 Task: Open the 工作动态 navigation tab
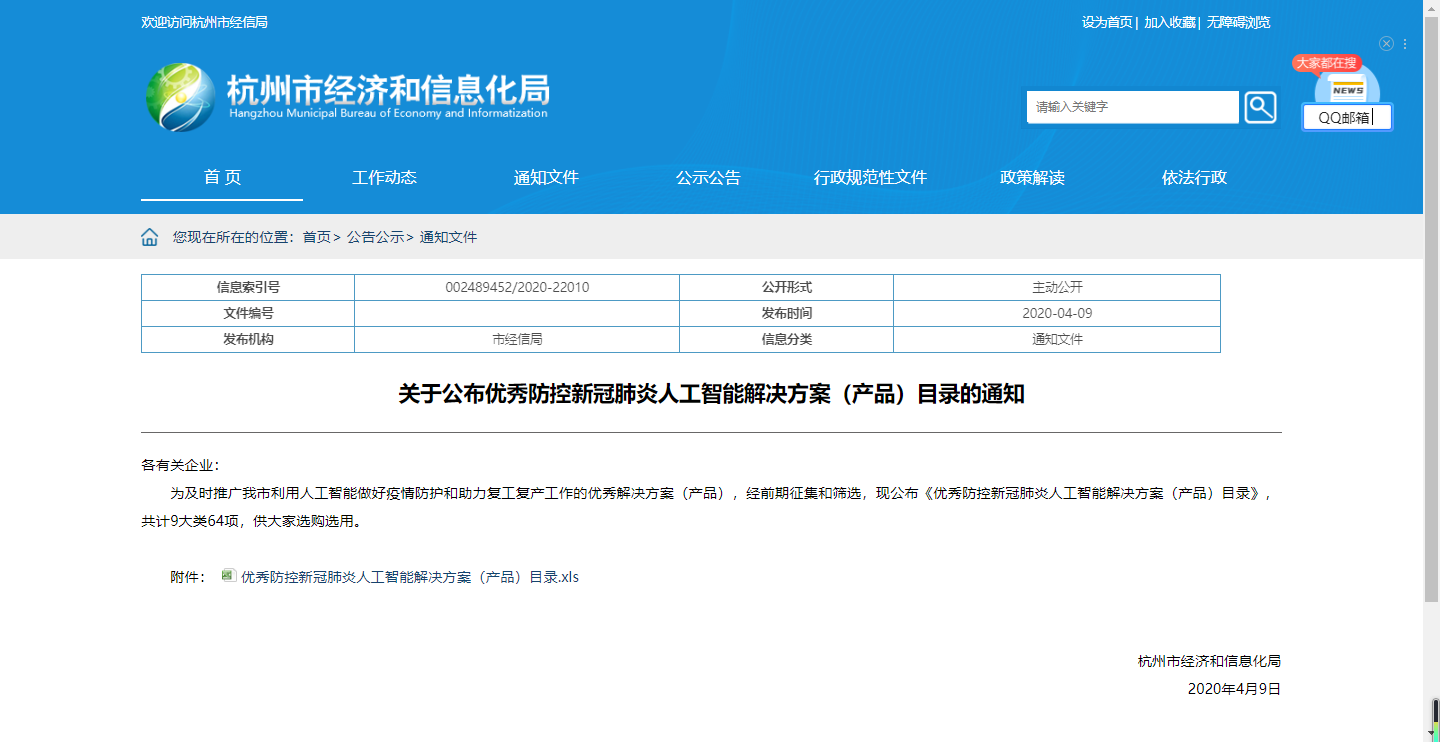point(384,178)
